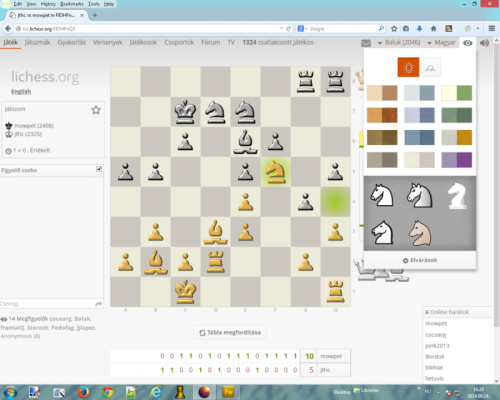Select the beige knight piece set
Image resolution: width=500 pixels, height=400 pixels.
coord(420,233)
